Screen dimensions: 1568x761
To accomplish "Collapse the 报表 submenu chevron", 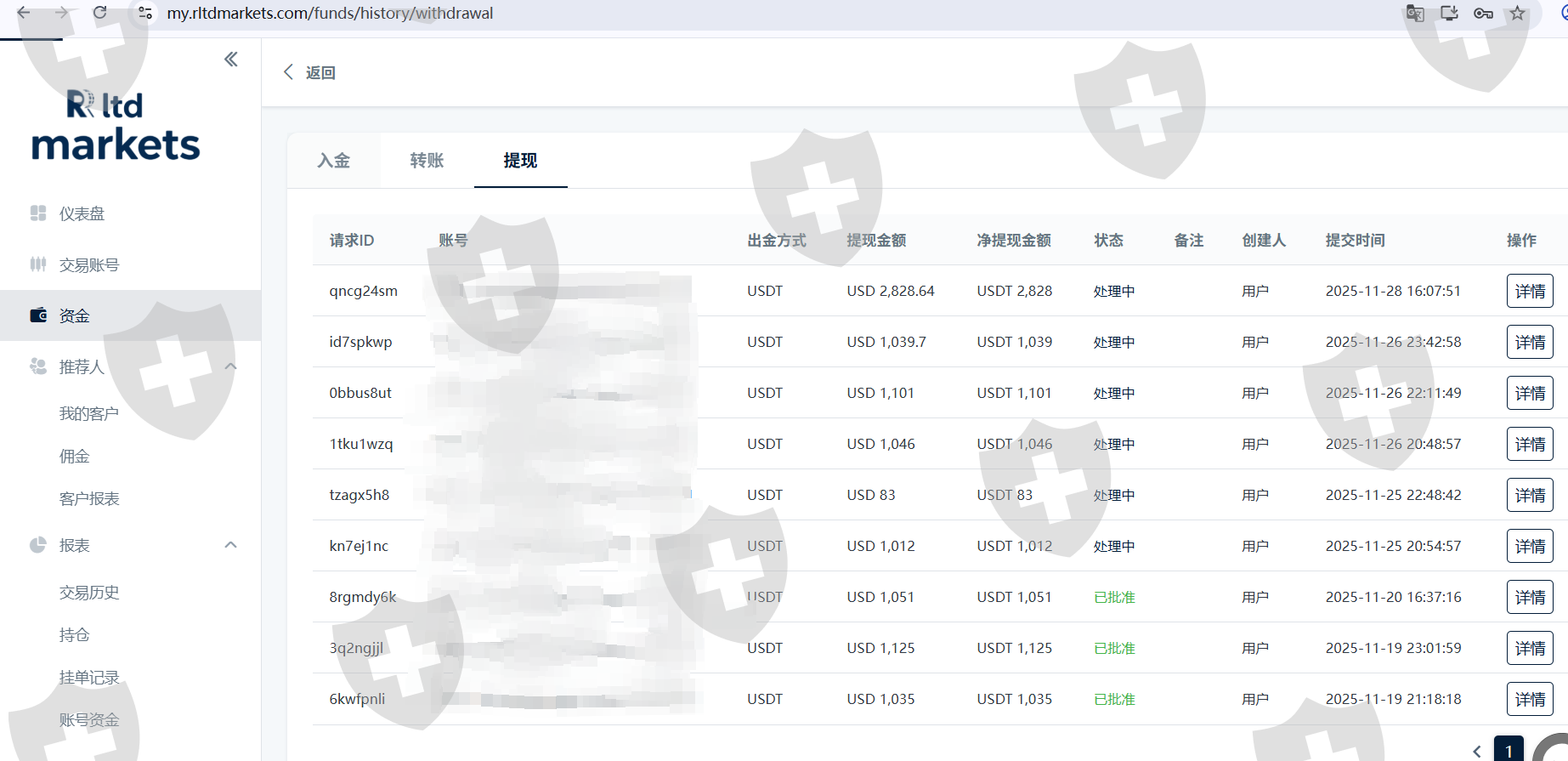I will [230, 545].
